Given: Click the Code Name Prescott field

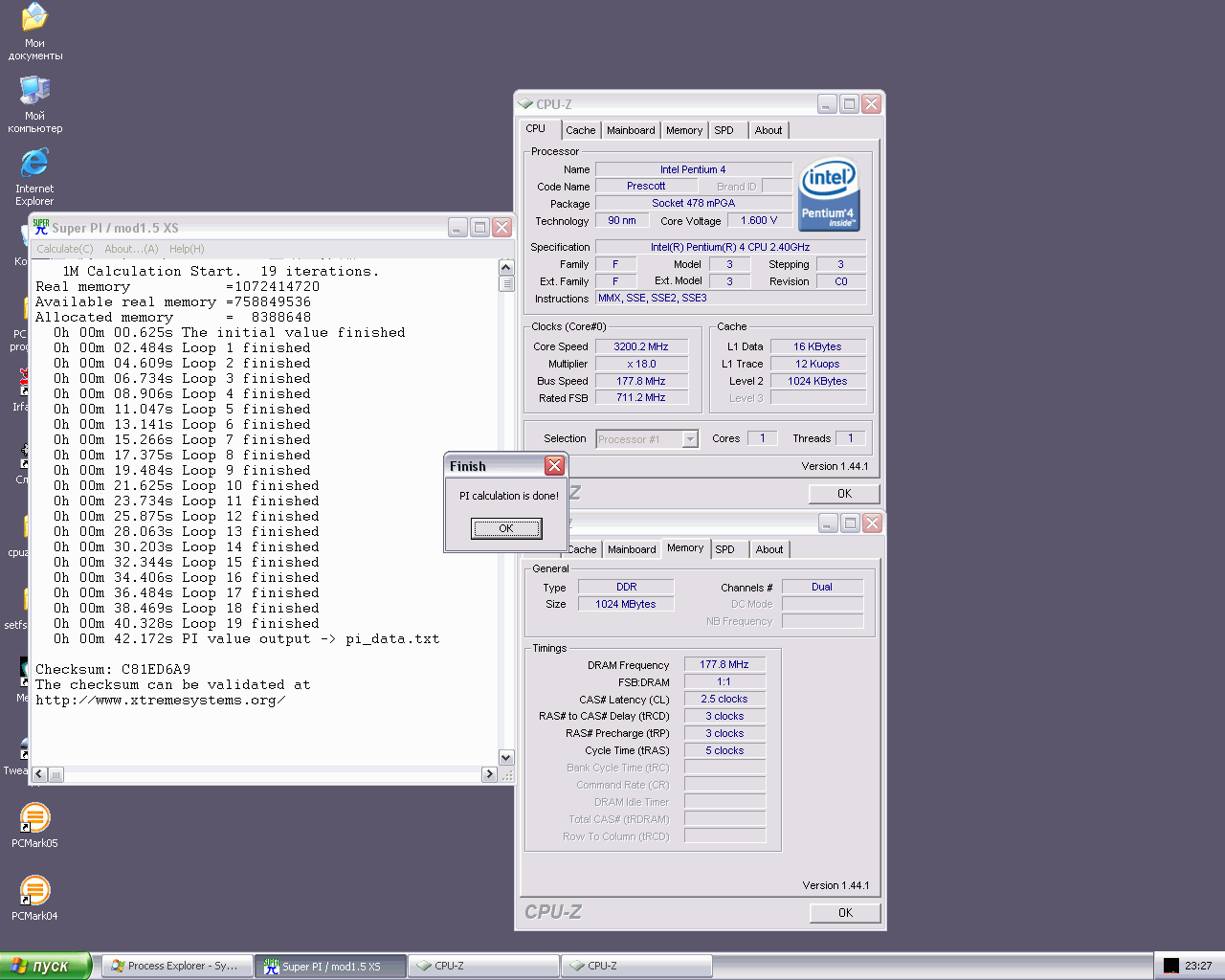Looking at the screenshot, I should 646,186.
